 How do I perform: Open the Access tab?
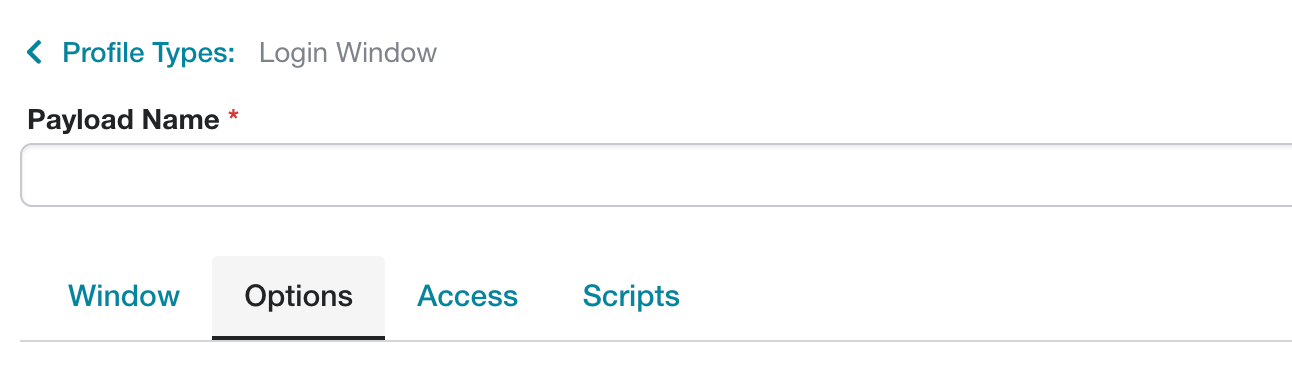pyautogui.click(x=467, y=296)
